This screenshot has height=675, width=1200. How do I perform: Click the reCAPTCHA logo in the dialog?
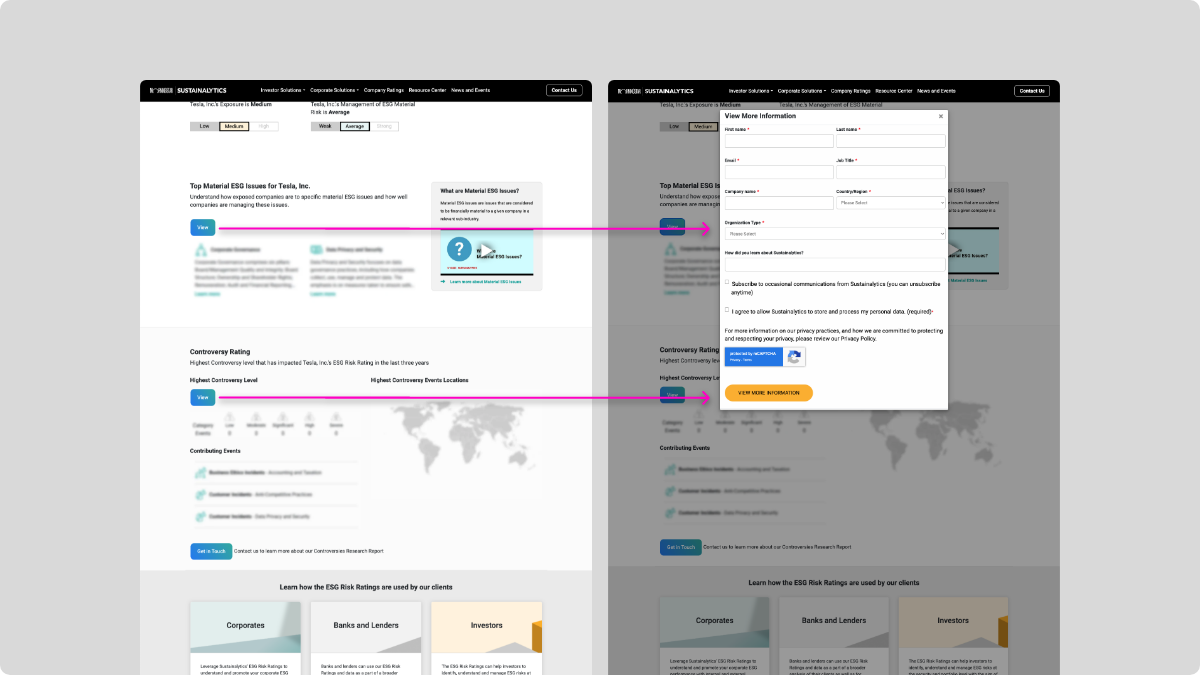(x=794, y=357)
